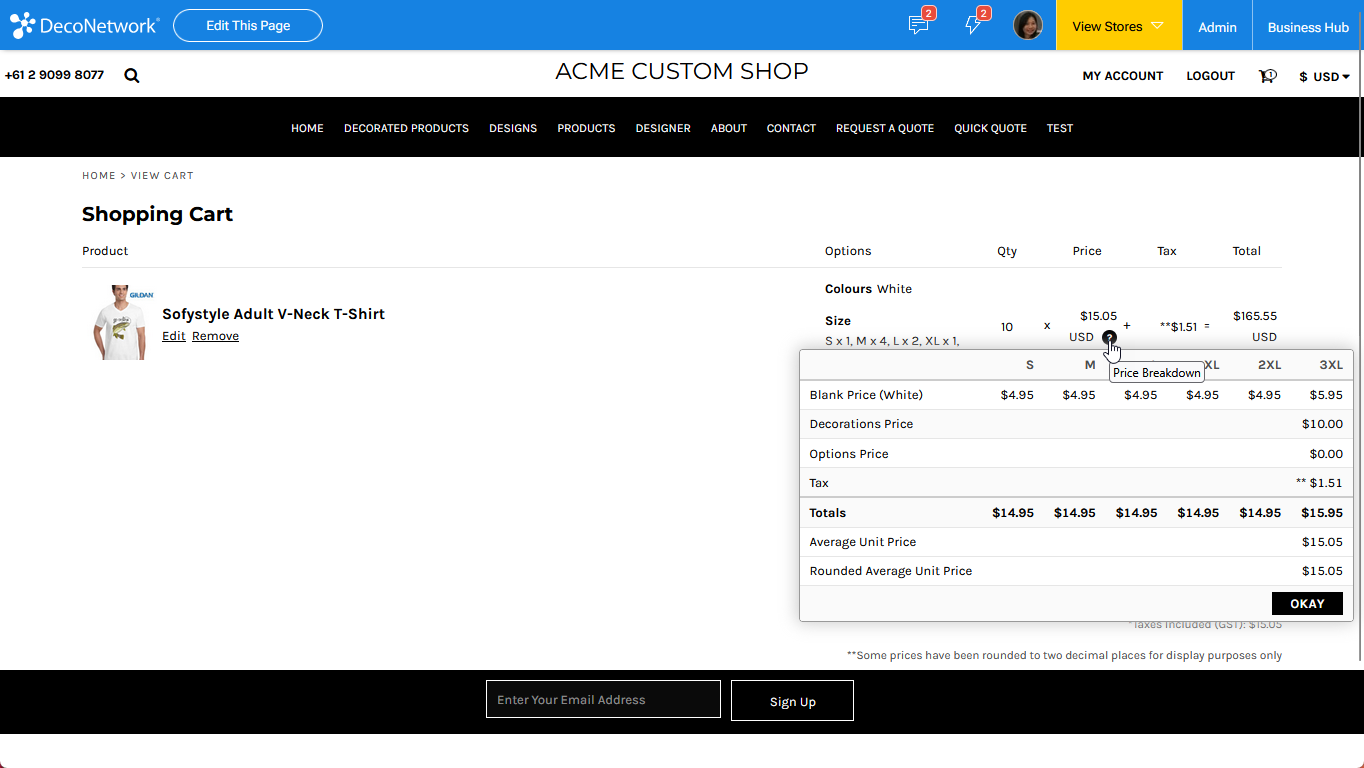Go to My Account
1364x768 pixels.
pyautogui.click(x=1123, y=76)
